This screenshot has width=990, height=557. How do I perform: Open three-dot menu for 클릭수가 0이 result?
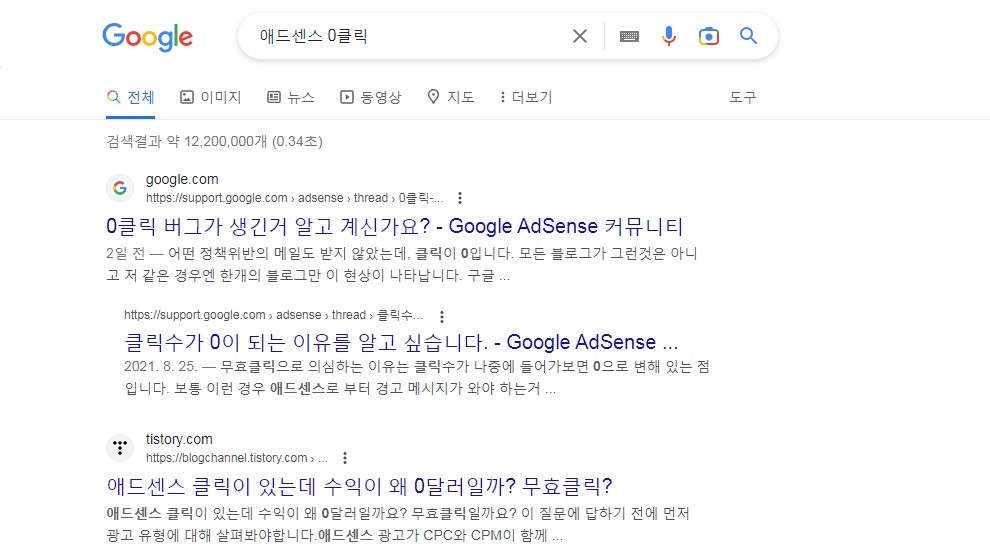point(442,316)
